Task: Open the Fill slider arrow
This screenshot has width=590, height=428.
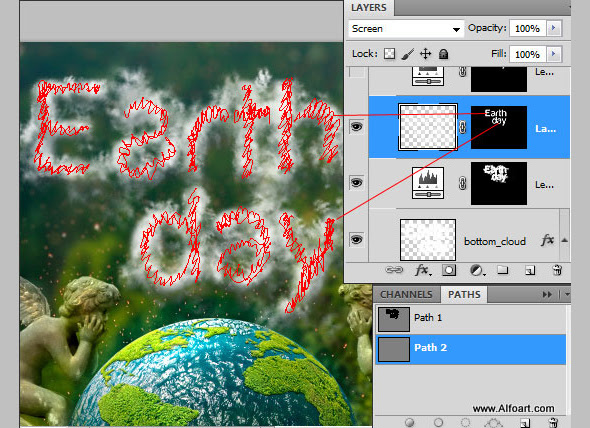Action: [x=554, y=54]
